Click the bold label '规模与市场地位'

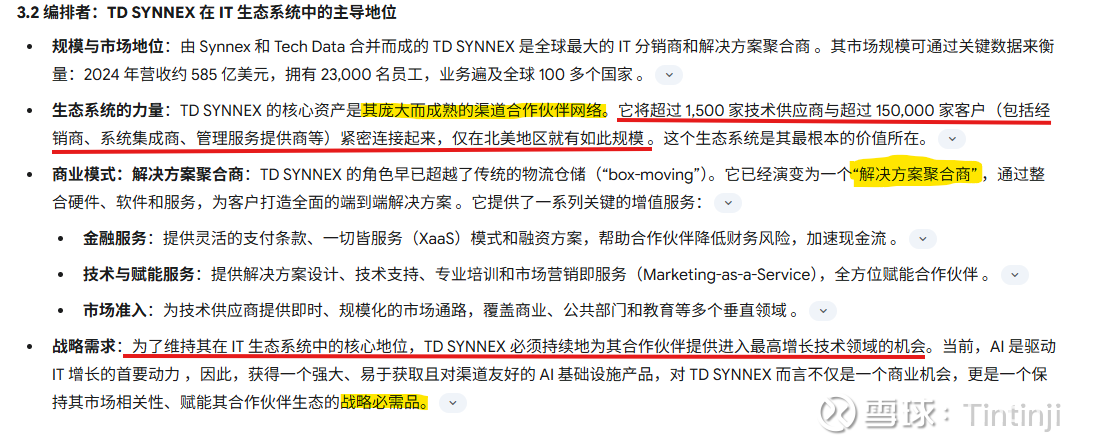pyautogui.click(x=108, y=47)
